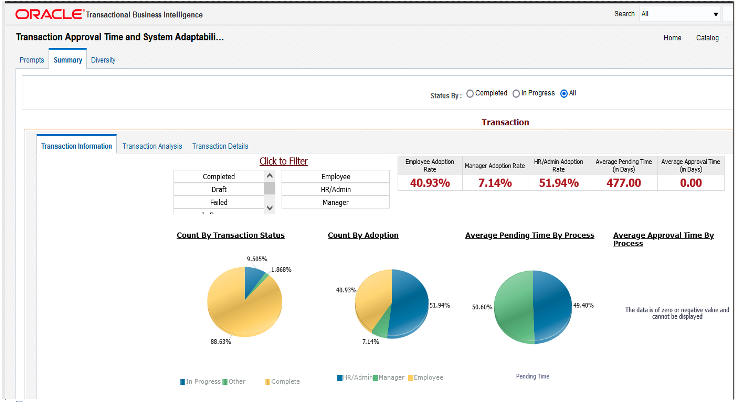Click the Average Pending Time pie chart
Viewport: 735px width, 402px height.
point(533,307)
